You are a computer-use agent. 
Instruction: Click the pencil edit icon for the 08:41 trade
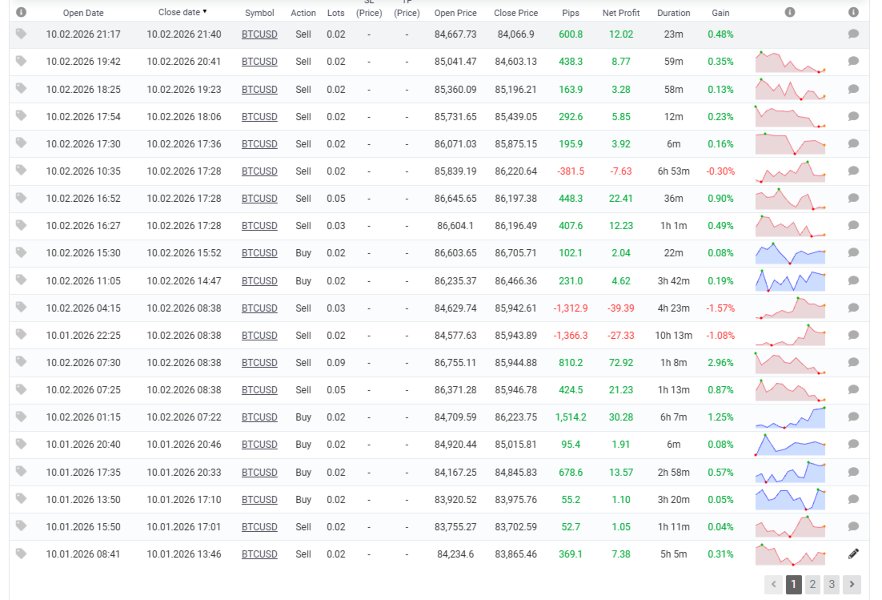pyautogui.click(x=853, y=554)
